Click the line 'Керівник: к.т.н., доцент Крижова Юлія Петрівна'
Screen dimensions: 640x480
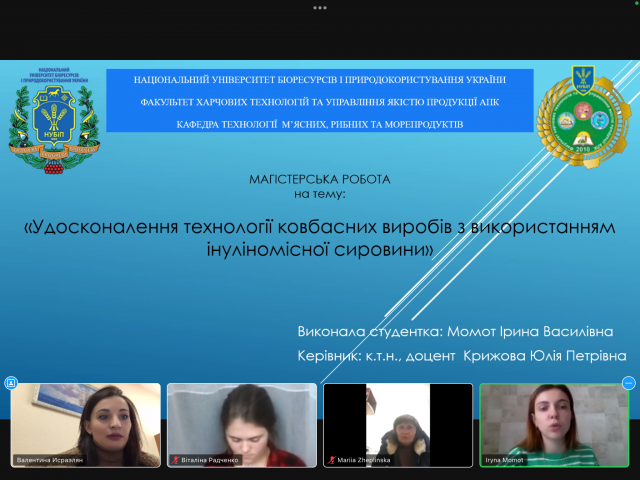462,356
